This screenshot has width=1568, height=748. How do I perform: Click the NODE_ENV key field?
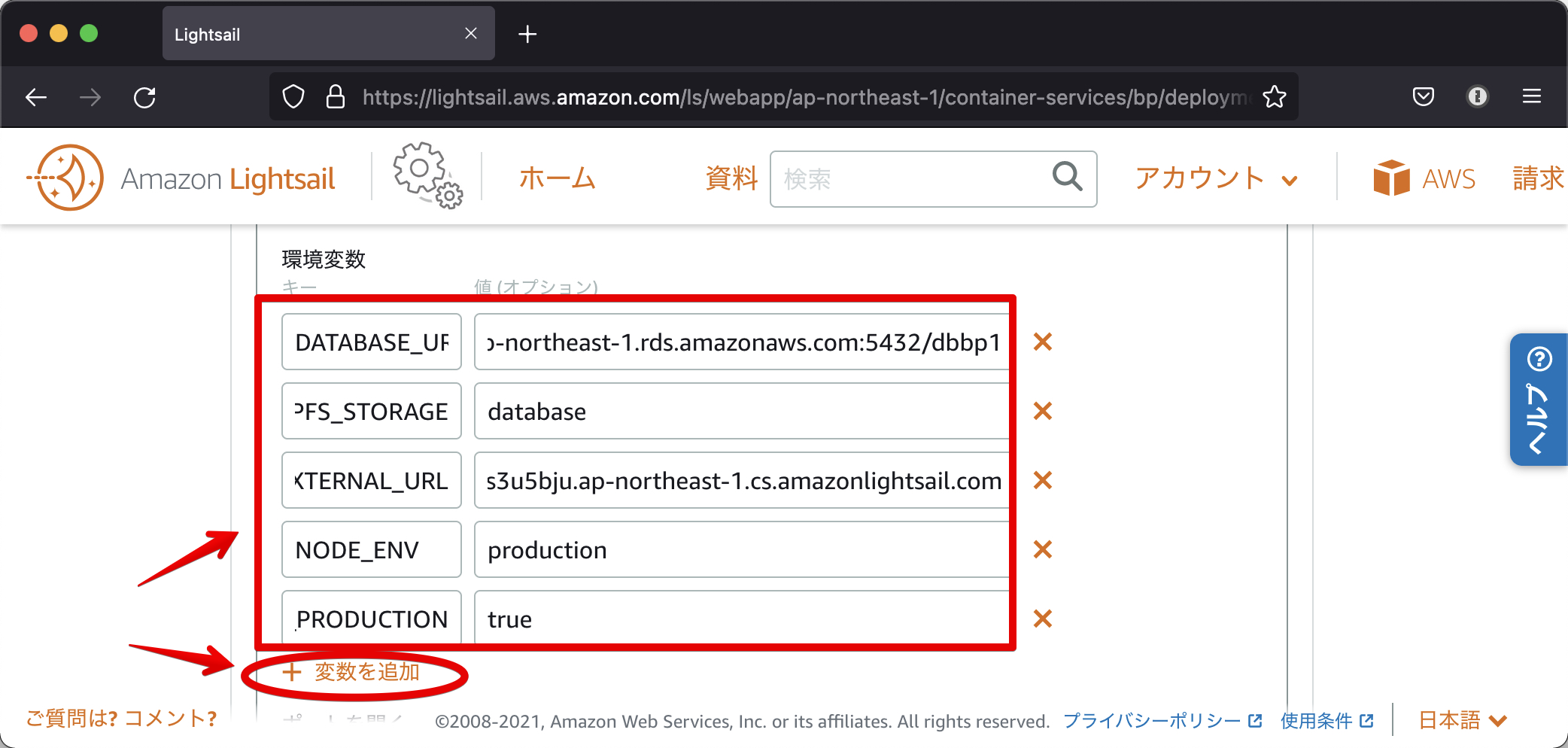tap(372, 549)
